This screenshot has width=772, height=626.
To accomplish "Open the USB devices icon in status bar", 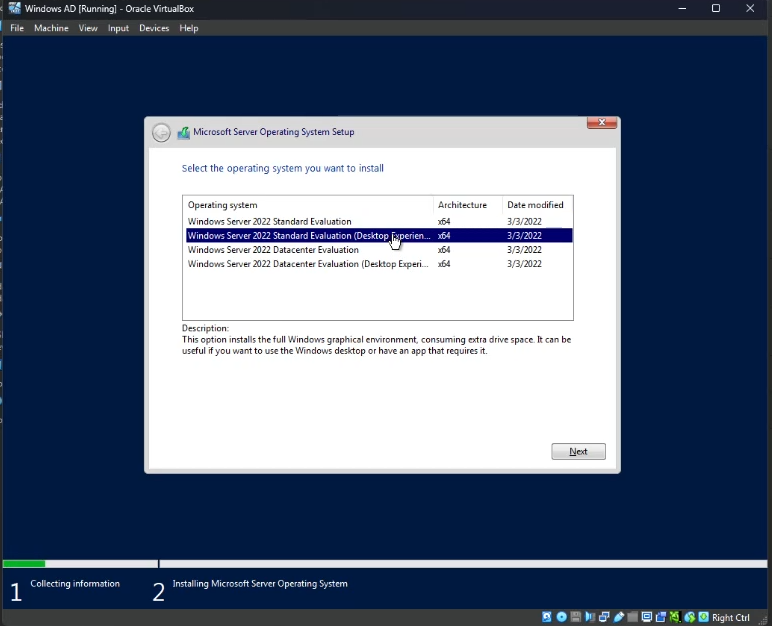I will [619, 617].
